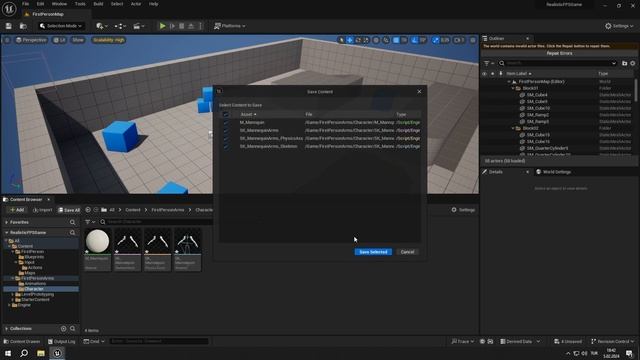Click the skip frame button next to Play
The height and width of the screenshot is (360, 640).
click(x=172, y=26)
